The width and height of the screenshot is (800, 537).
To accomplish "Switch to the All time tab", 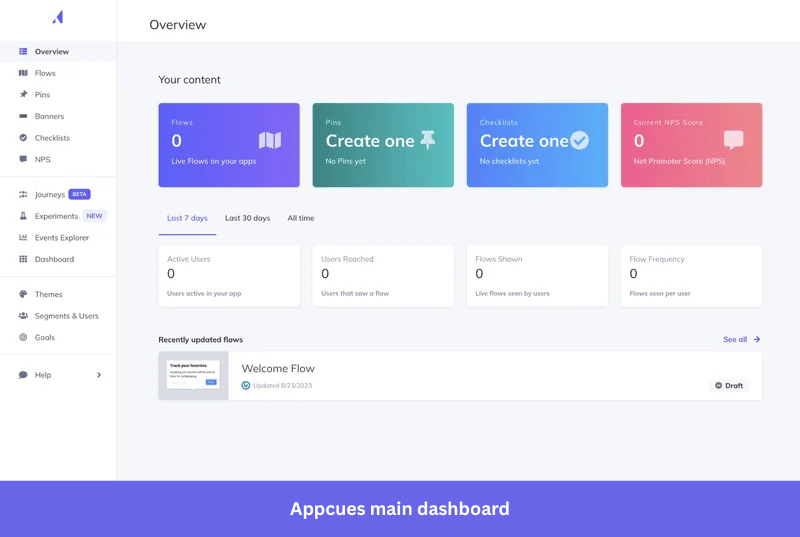I will (301, 218).
